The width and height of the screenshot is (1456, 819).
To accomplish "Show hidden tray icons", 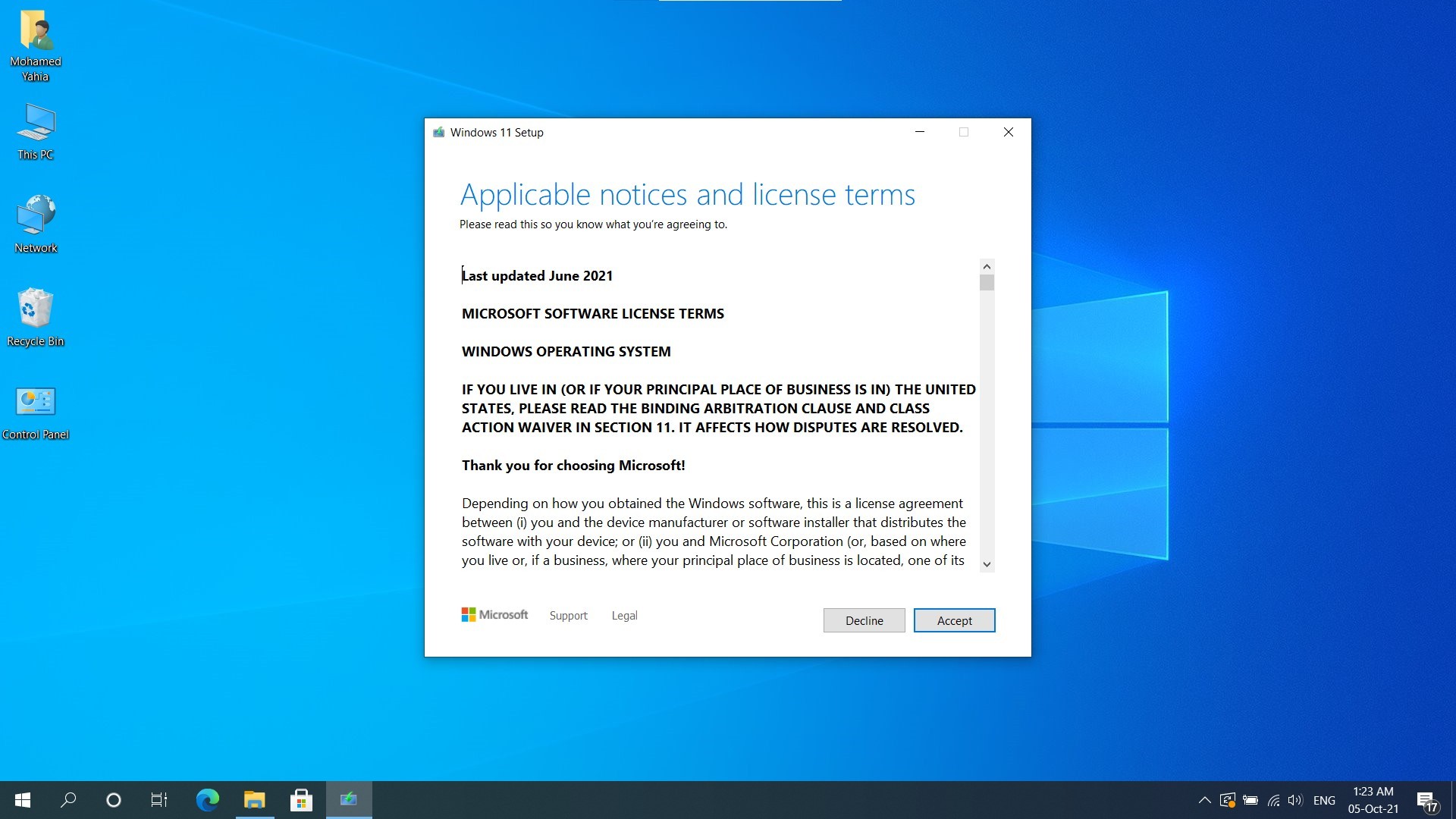I will [1204, 800].
